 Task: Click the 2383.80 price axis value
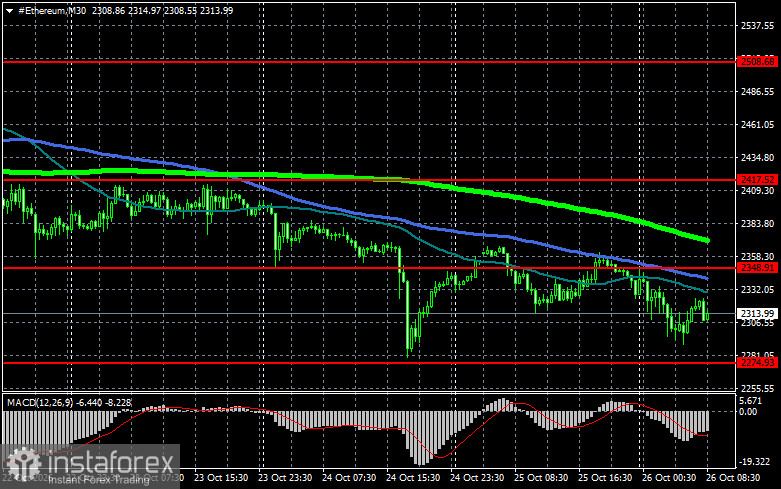tap(758, 224)
